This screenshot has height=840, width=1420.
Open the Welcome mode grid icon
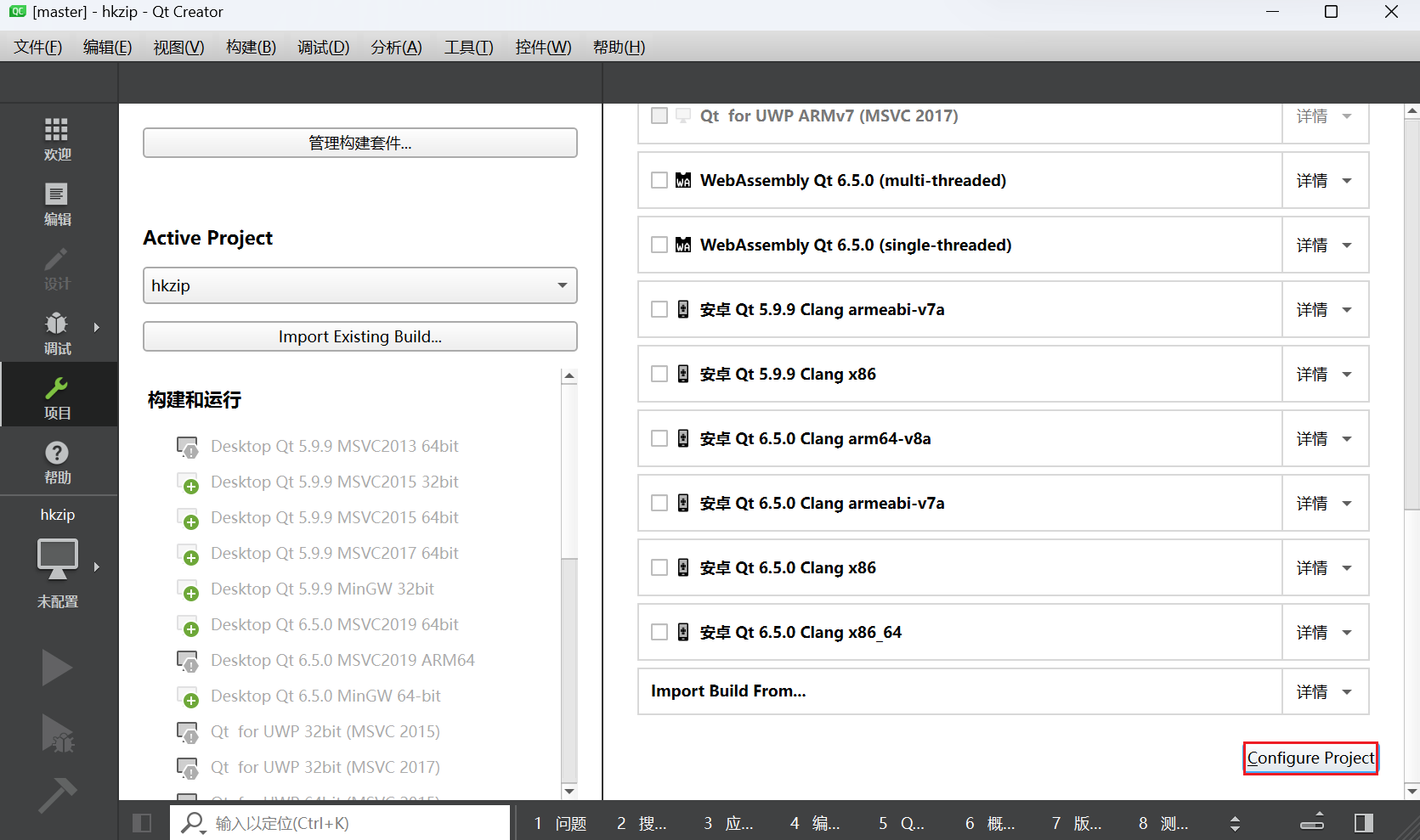click(57, 129)
